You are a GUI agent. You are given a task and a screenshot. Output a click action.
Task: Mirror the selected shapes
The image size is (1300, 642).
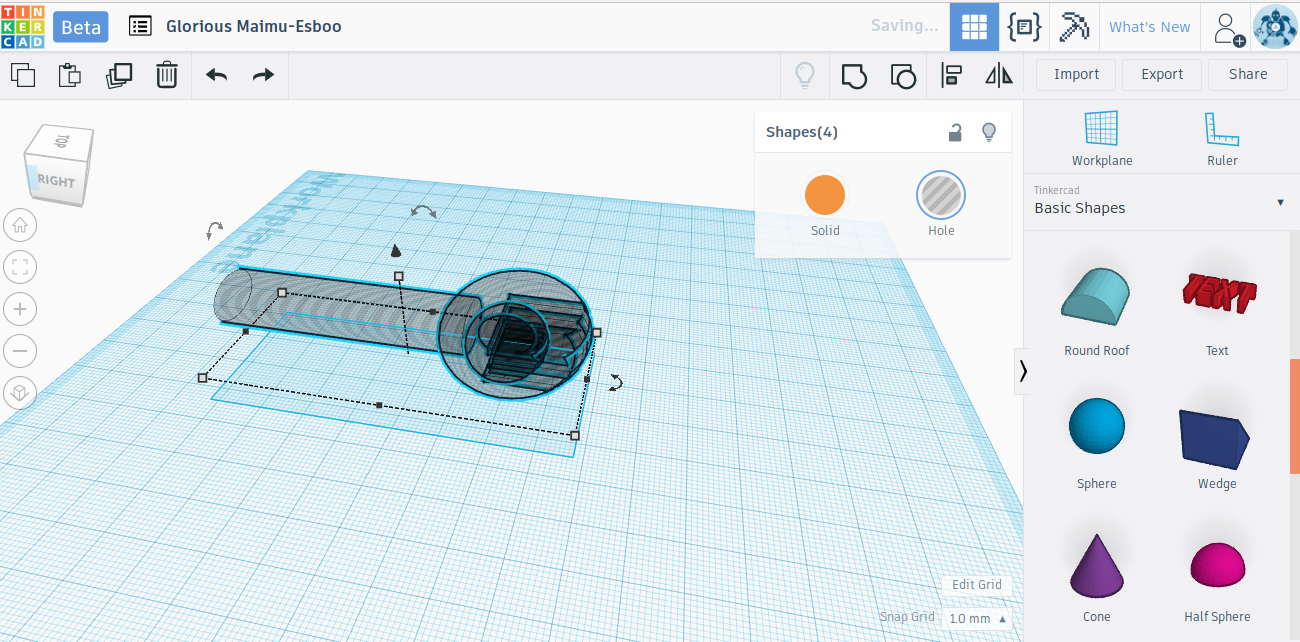(999, 75)
